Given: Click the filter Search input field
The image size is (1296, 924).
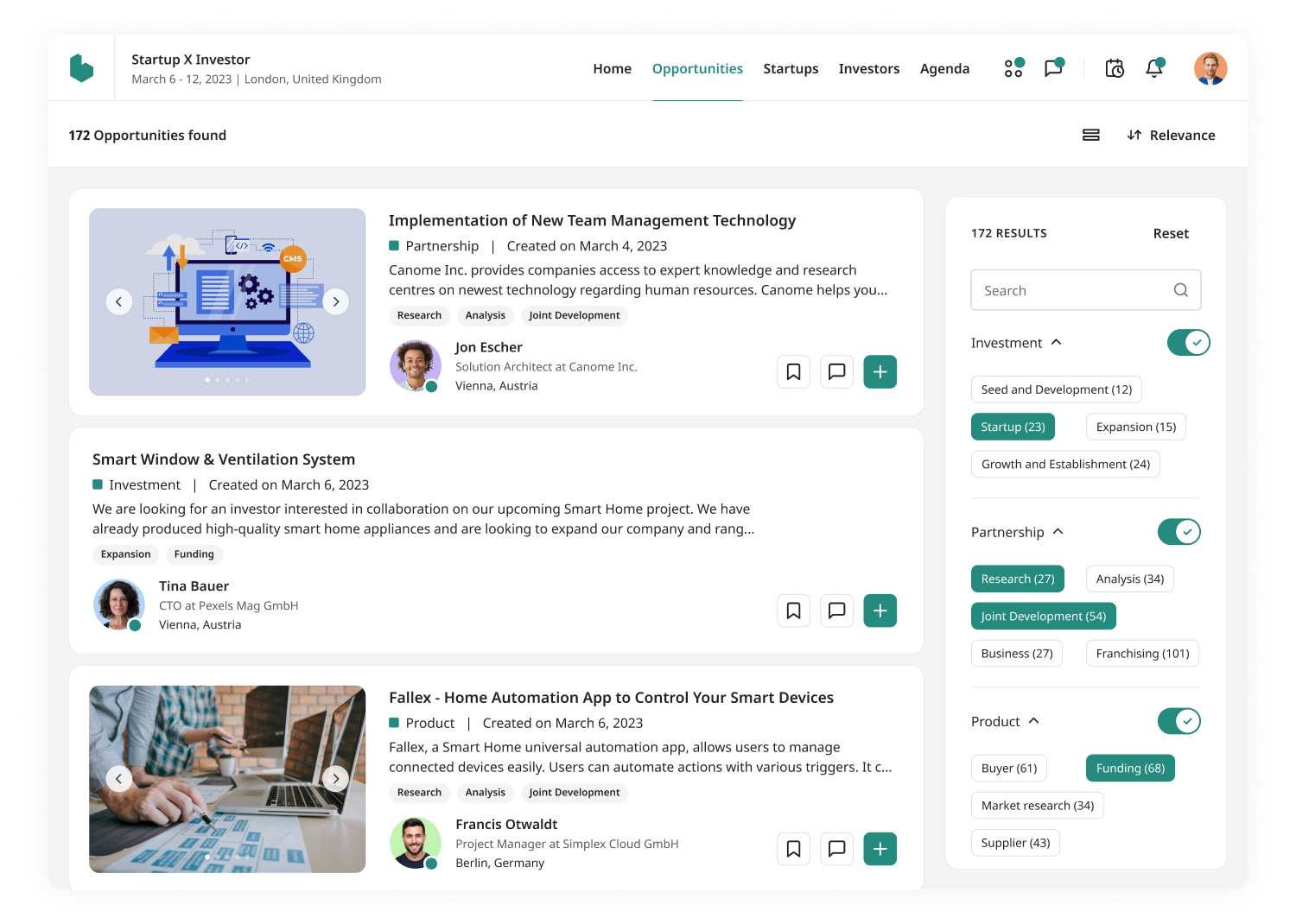Looking at the screenshot, I should (x=1086, y=290).
